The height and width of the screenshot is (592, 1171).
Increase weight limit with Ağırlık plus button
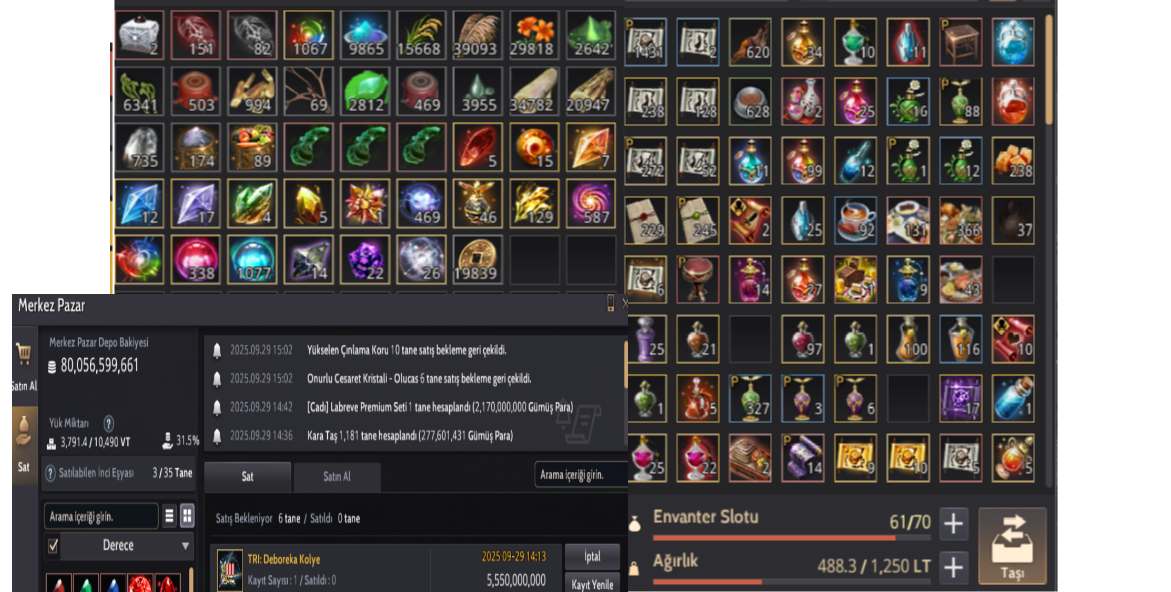click(953, 568)
